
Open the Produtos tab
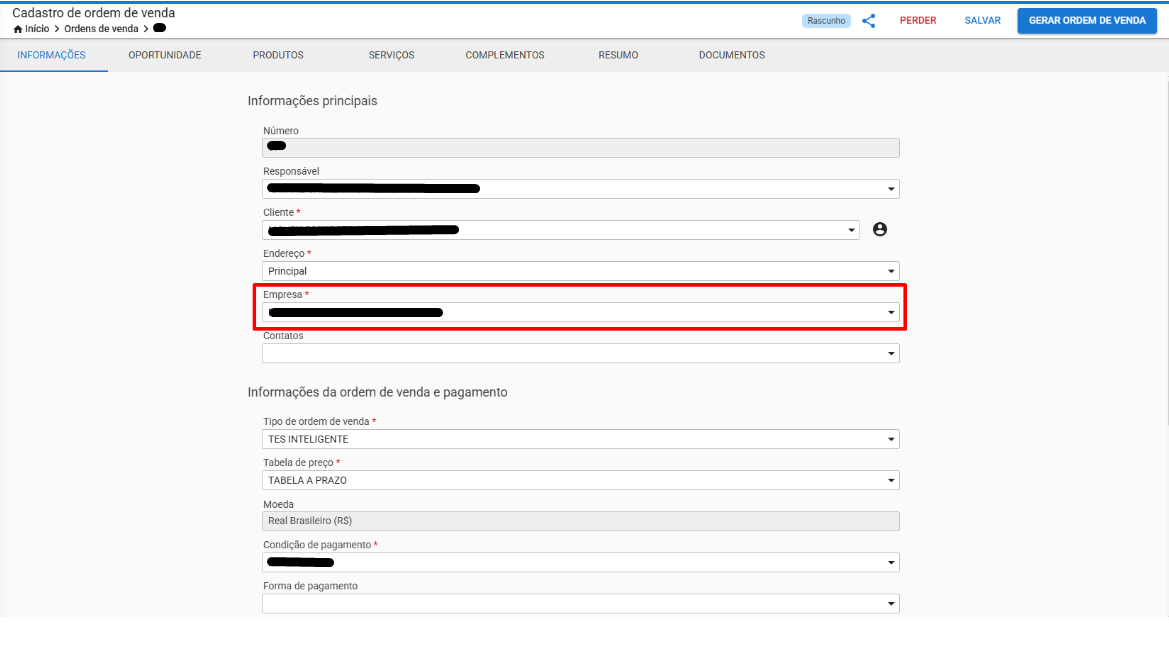[x=278, y=55]
